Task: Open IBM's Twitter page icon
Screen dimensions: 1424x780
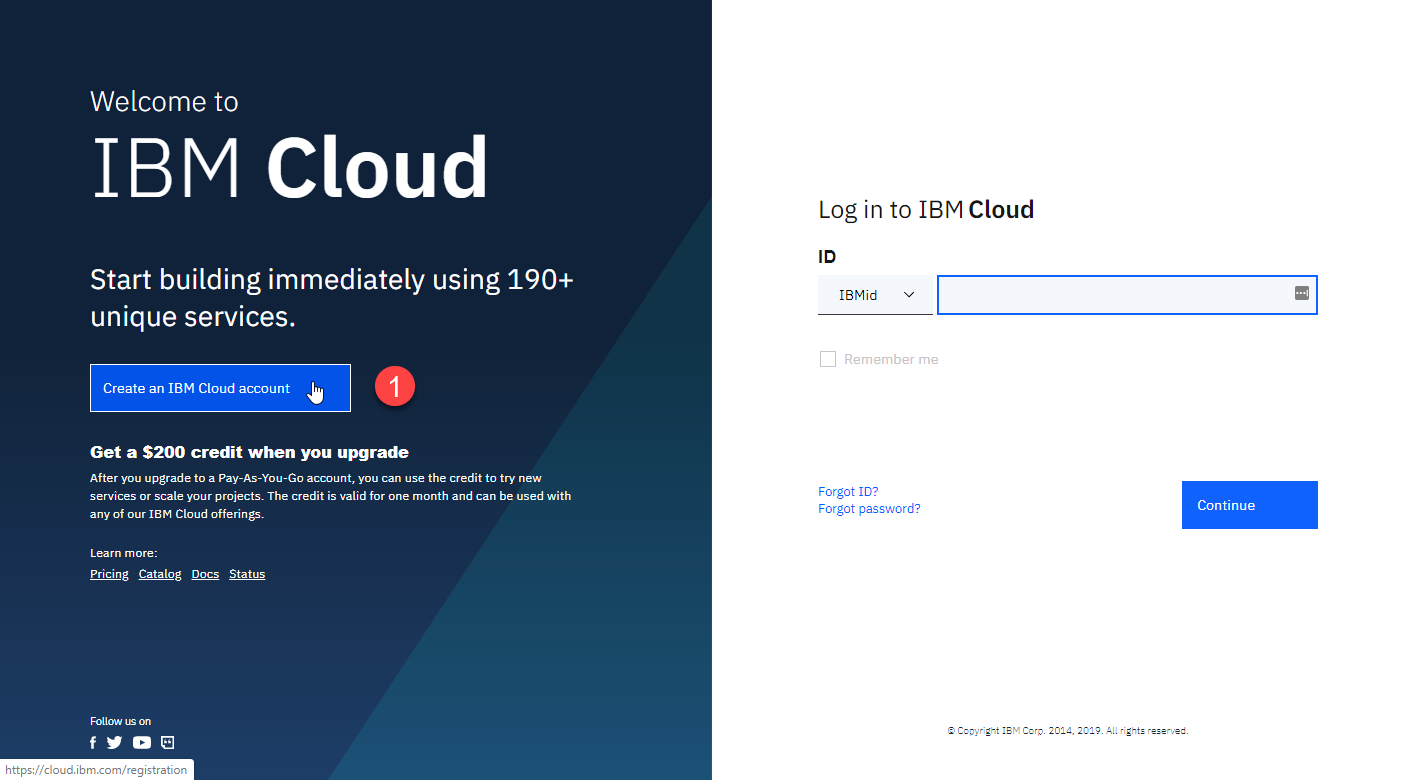Action: (x=114, y=742)
